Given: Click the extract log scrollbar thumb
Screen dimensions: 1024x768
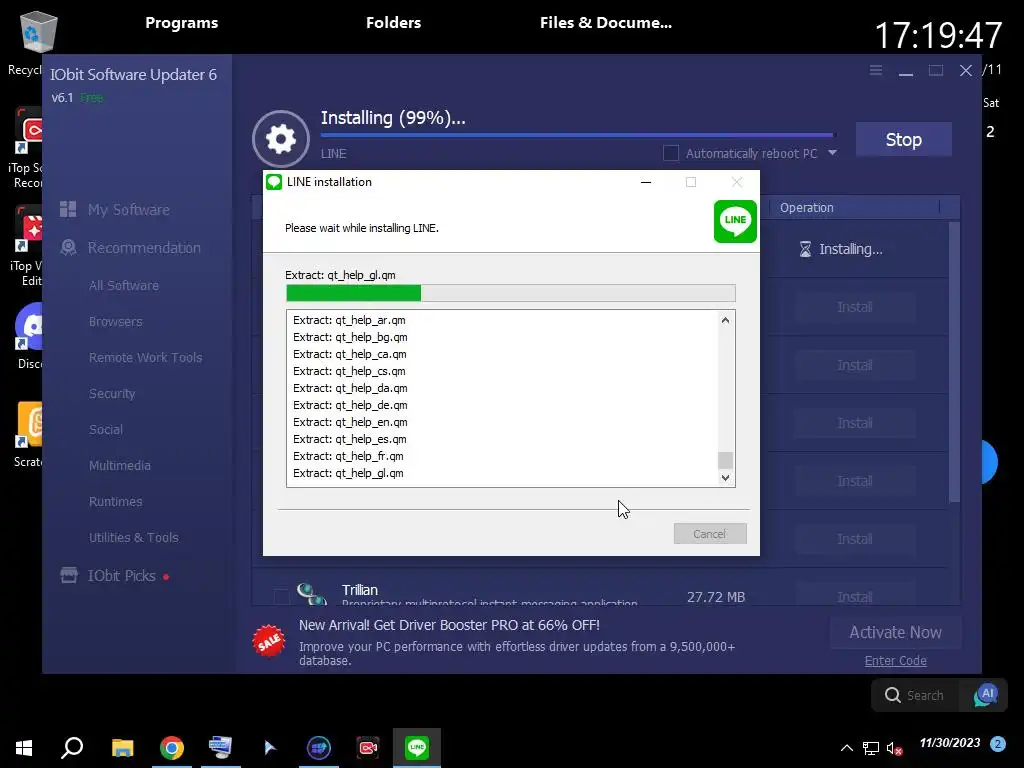Looking at the screenshot, I should coord(725,460).
